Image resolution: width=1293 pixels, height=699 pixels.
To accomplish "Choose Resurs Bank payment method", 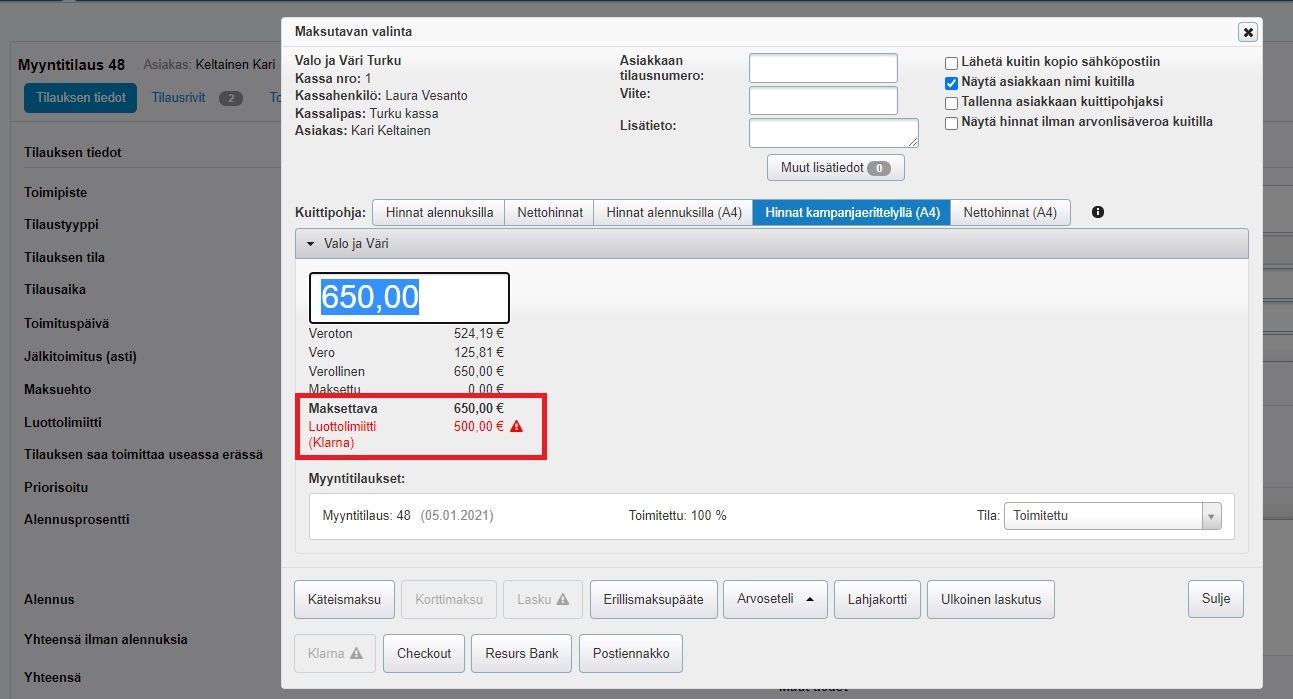I will tap(520, 653).
